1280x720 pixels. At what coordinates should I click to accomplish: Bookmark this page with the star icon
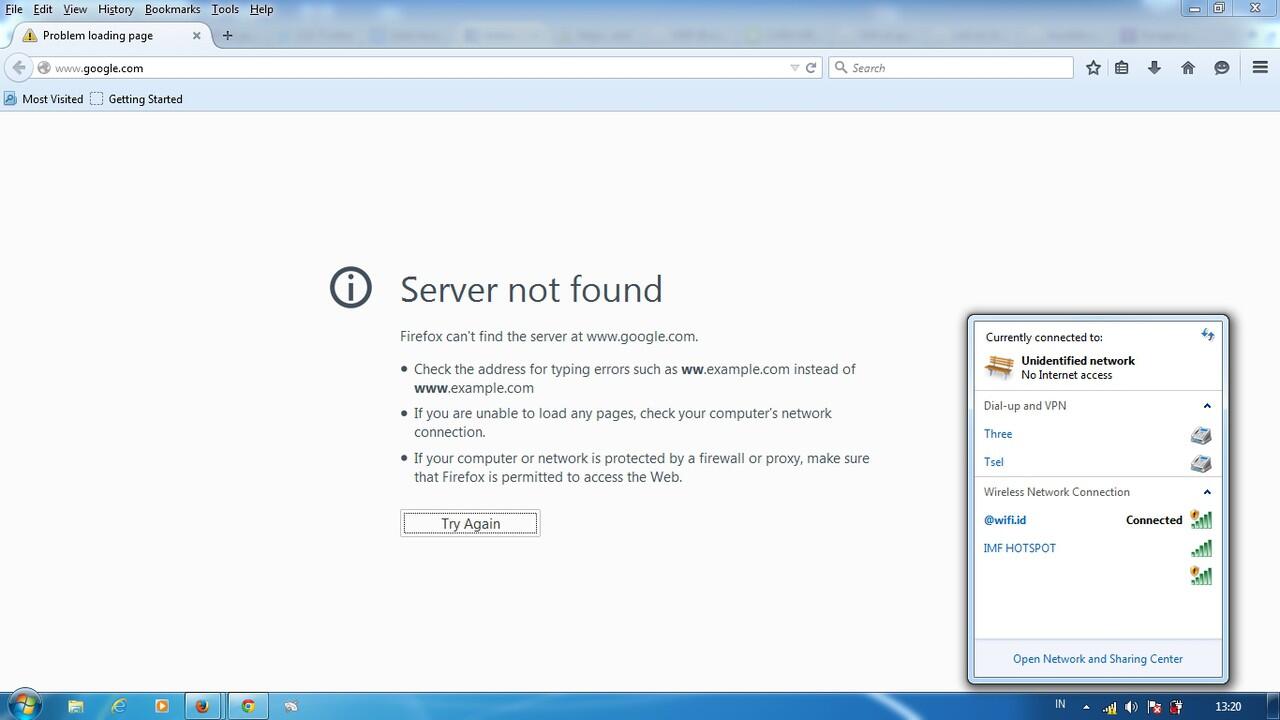tap(1093, 68)
